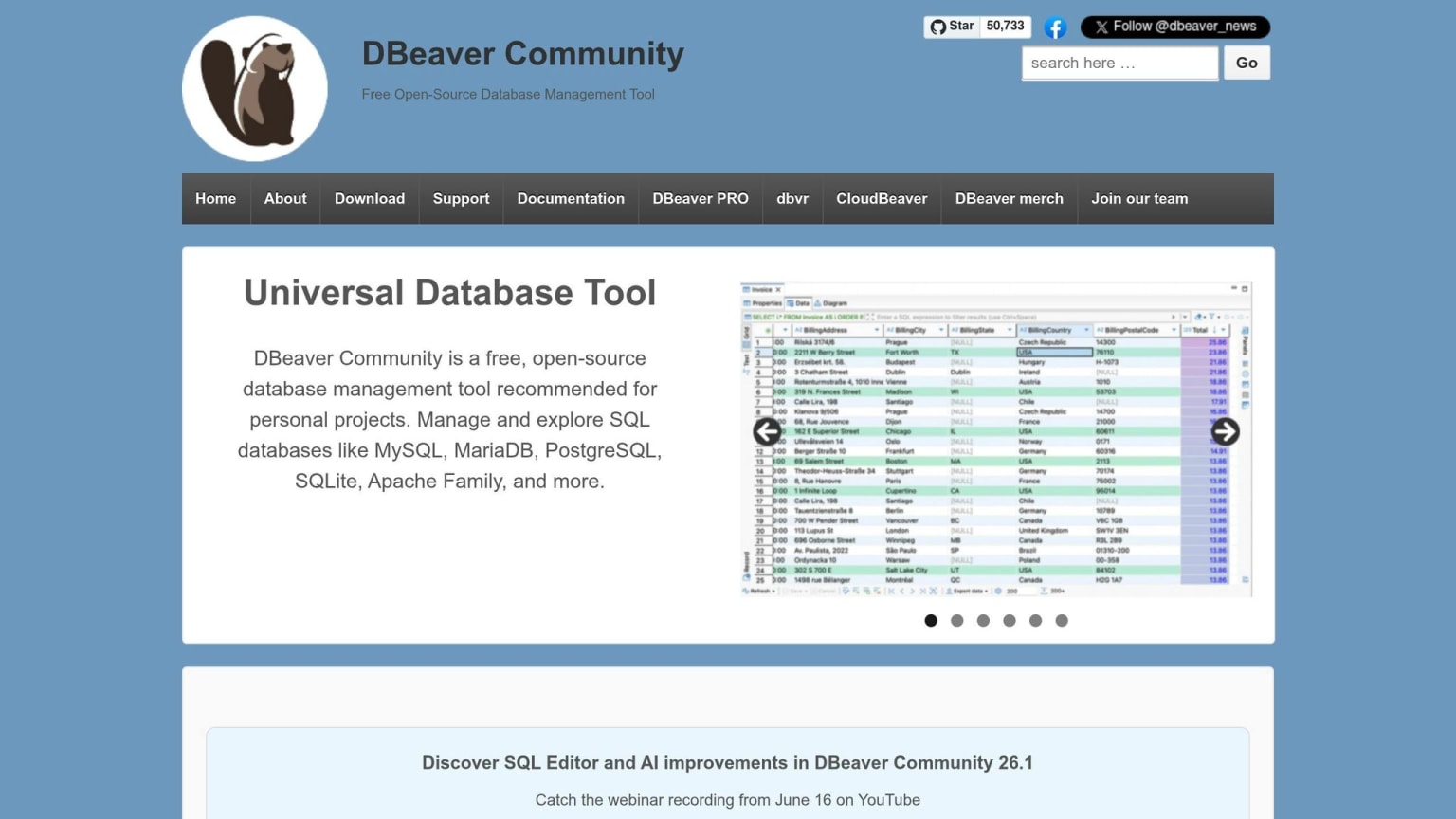Click the Go search button
The image size is (1456, 819).
pos(1247,63)
